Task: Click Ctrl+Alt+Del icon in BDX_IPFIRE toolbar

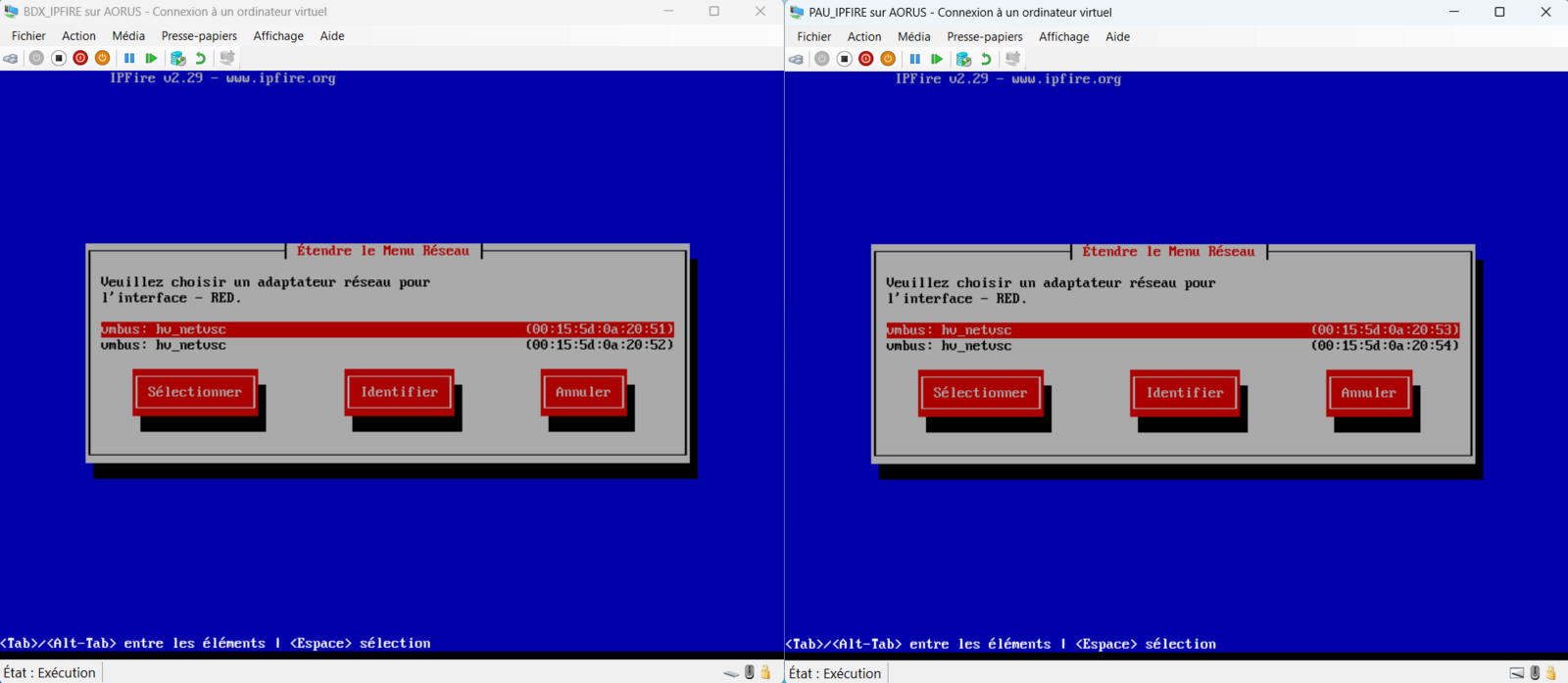Action: 11,59
